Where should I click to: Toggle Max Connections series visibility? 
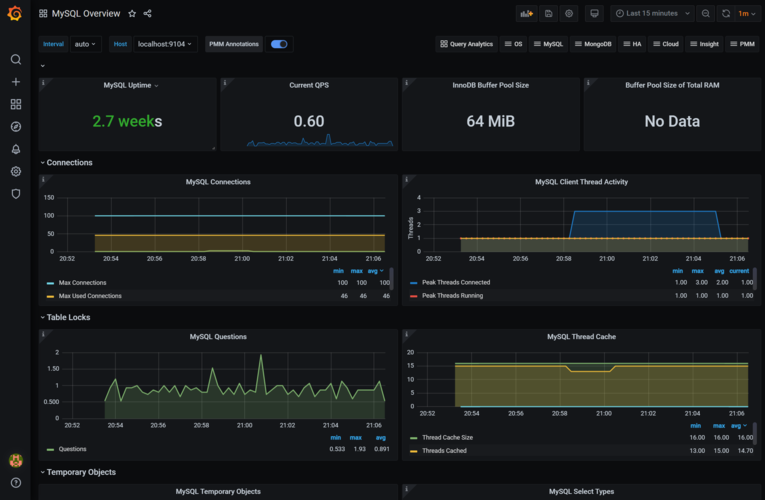point(82,283)
